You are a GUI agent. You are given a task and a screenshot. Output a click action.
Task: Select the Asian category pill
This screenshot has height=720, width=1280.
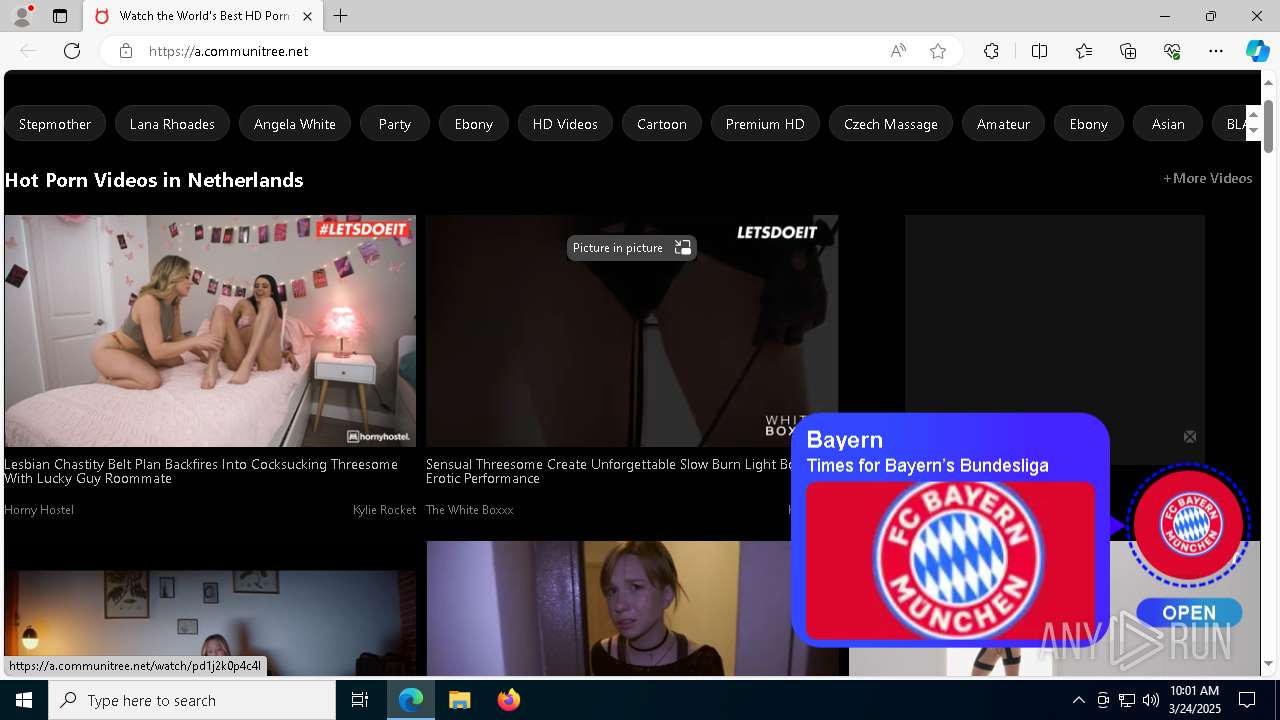pyautogui.click(x=1168, y=124)
